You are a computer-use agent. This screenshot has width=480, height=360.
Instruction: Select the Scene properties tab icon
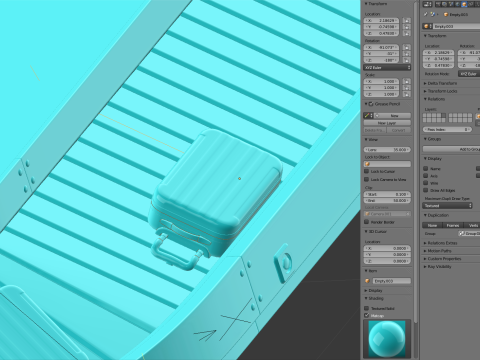[x=451, y=4]
